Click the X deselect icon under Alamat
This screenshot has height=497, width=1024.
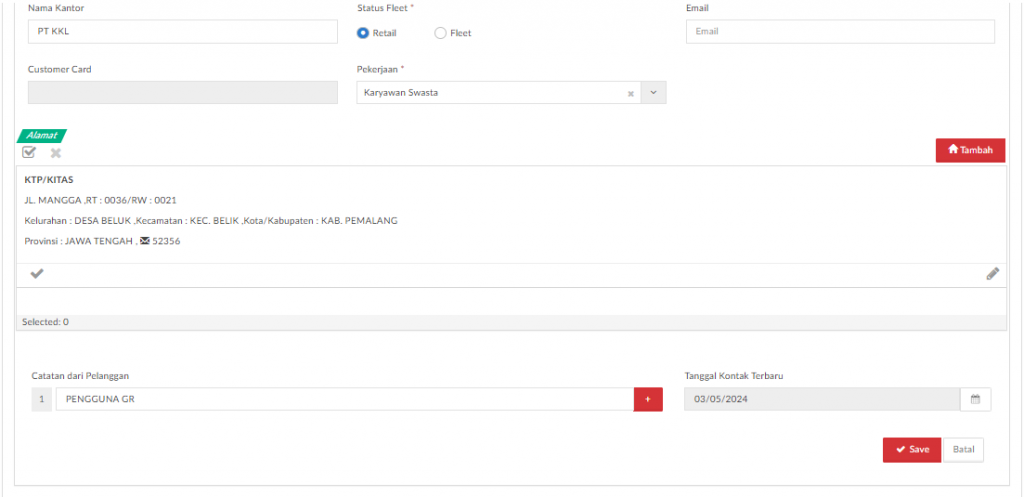56,153
